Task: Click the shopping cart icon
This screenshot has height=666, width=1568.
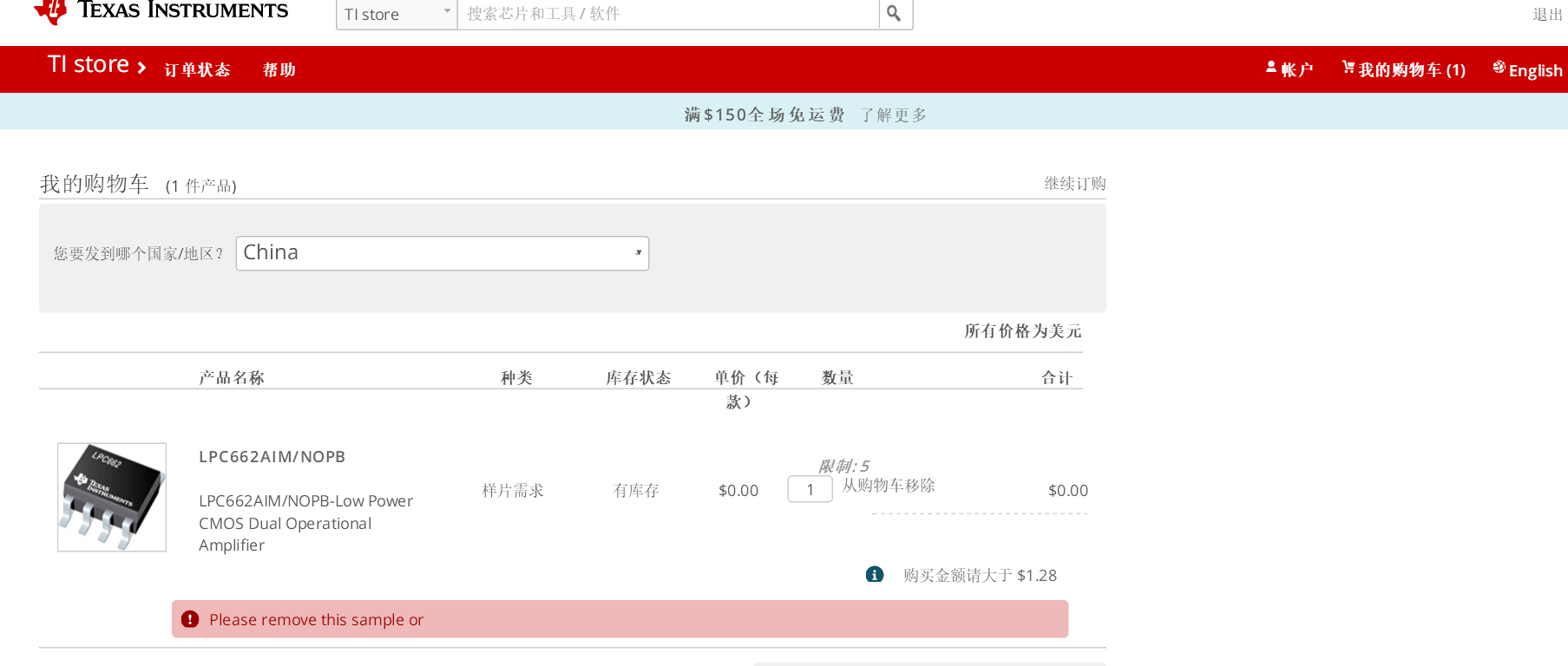Action: click(x=1348, y=68)
